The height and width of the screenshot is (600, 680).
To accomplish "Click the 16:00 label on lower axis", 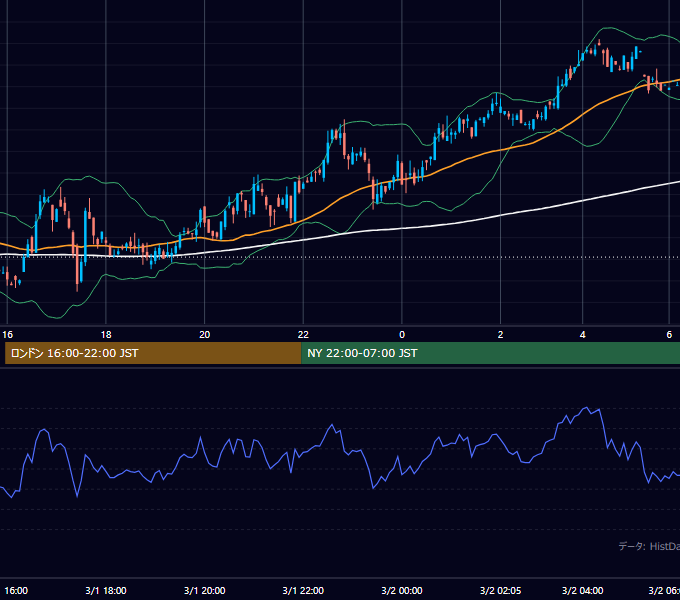I will point(16,590).
